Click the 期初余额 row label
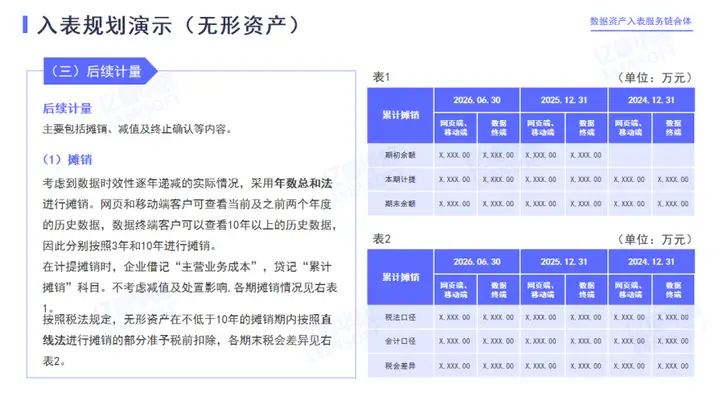Screen dimensions: 720x397 pyautogui.click(x=400, y=155)
